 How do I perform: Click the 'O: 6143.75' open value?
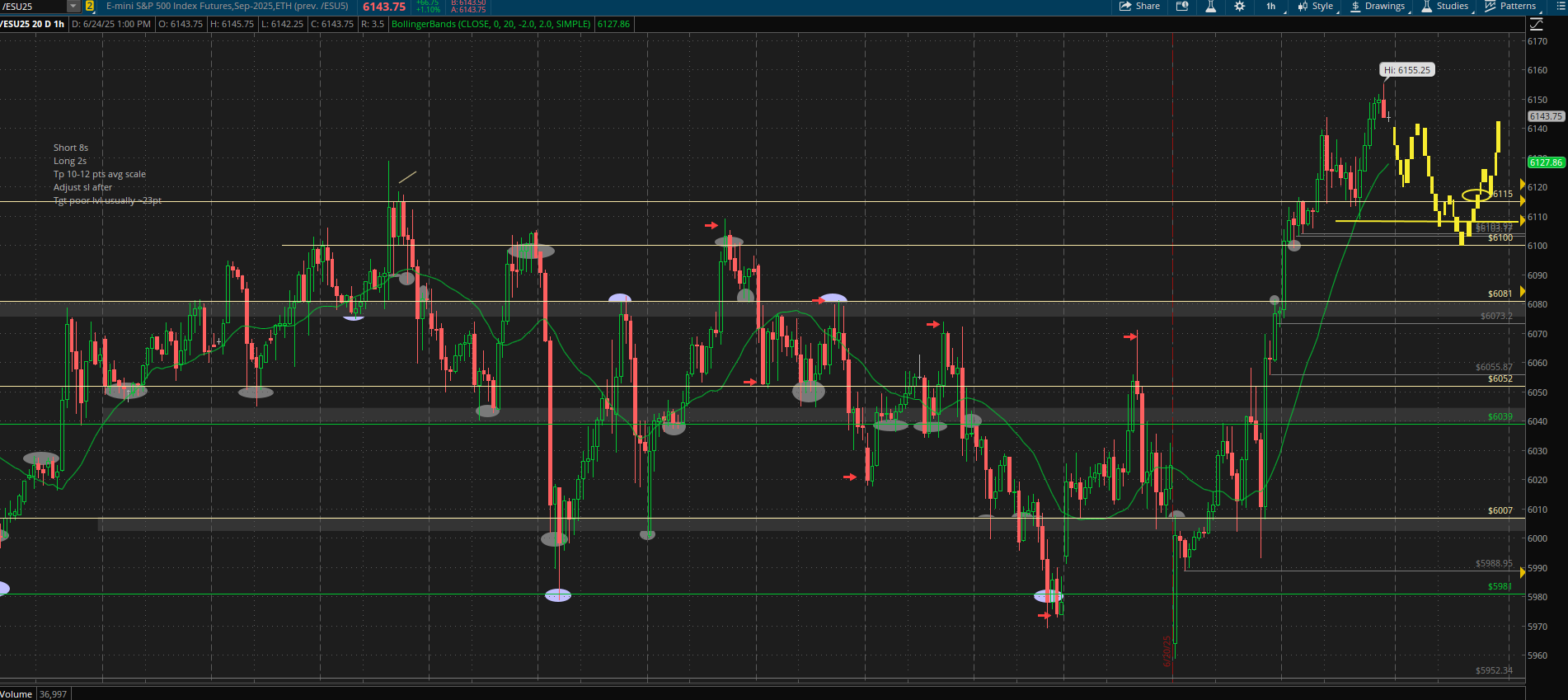(181, 24)
